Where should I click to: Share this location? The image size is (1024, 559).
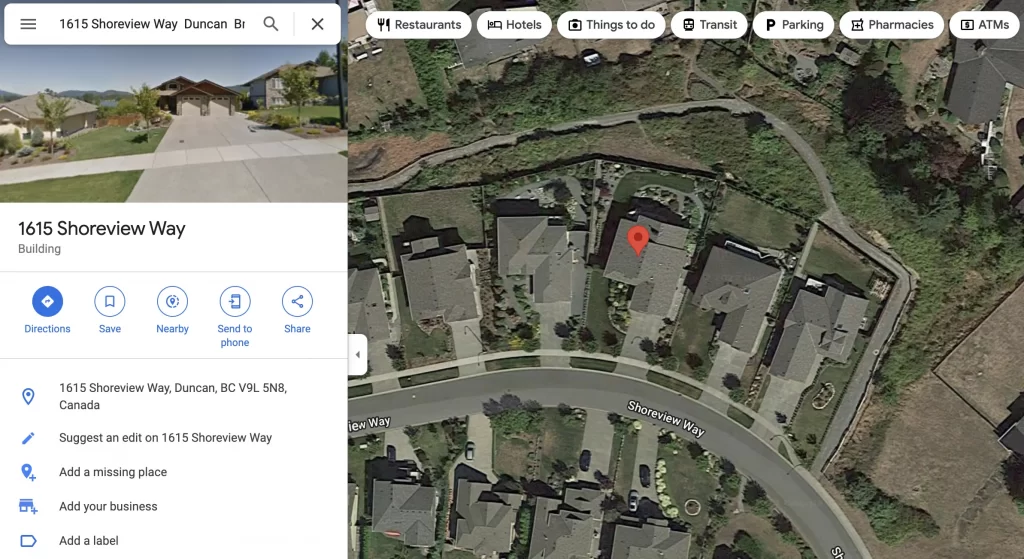coord(297,310)
